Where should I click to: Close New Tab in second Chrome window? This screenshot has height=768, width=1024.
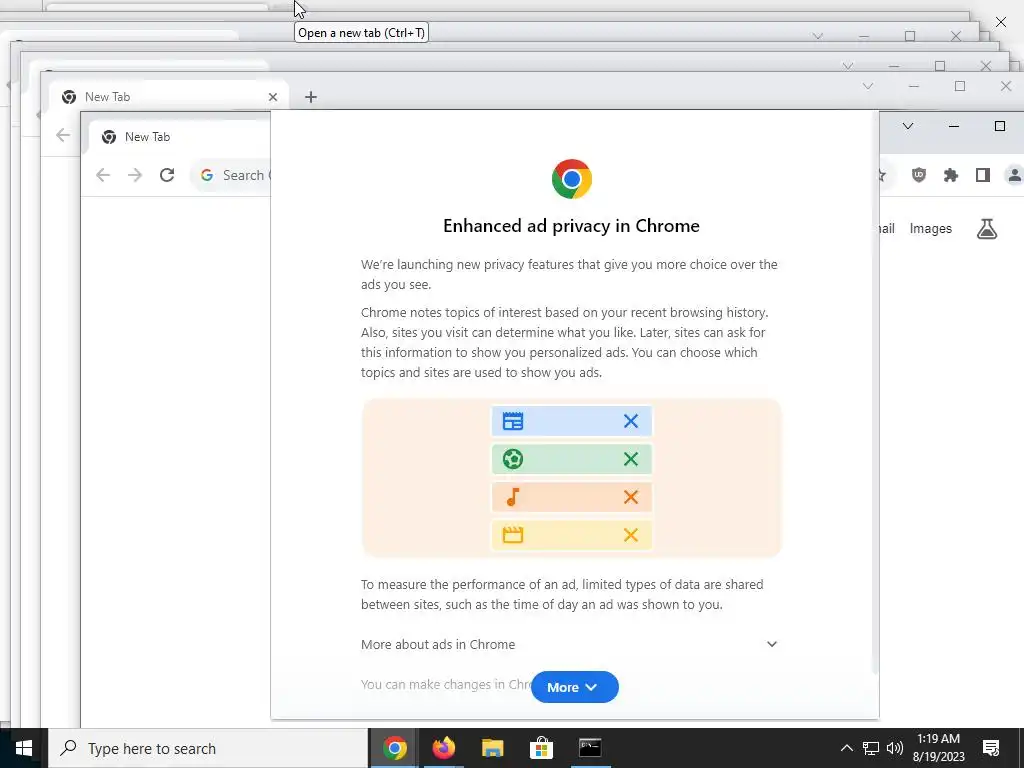[x=273, y=97]
